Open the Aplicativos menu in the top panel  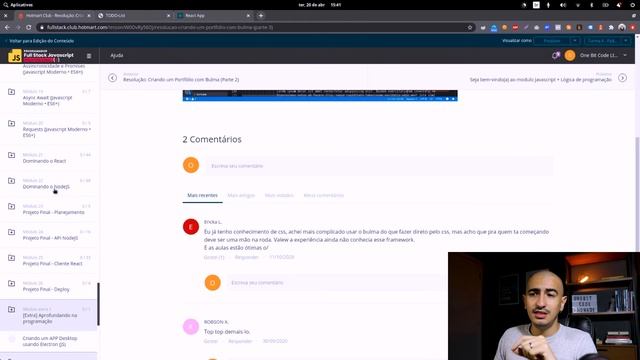point(18,5)
